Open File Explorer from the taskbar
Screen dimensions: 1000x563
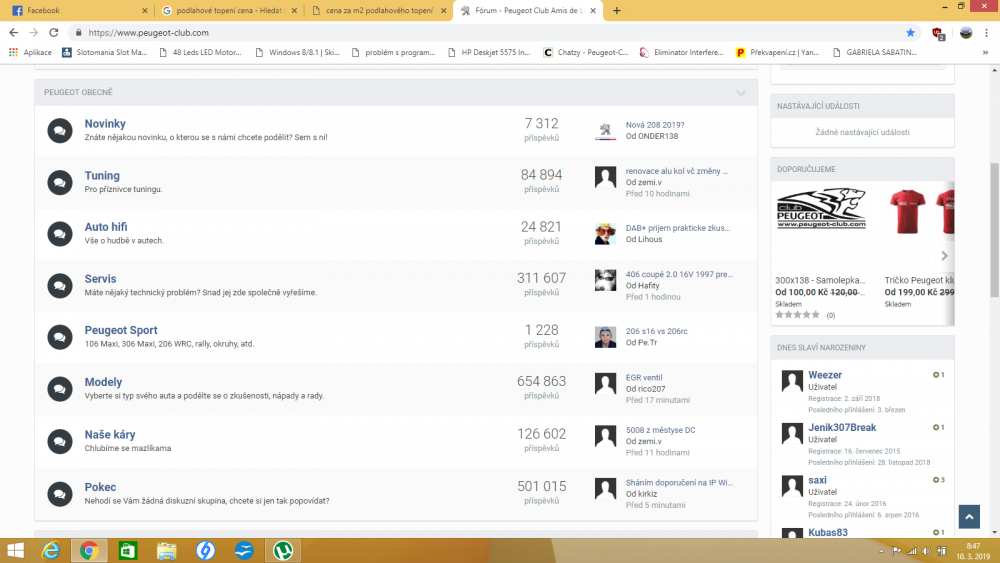[x=166, y=550]
